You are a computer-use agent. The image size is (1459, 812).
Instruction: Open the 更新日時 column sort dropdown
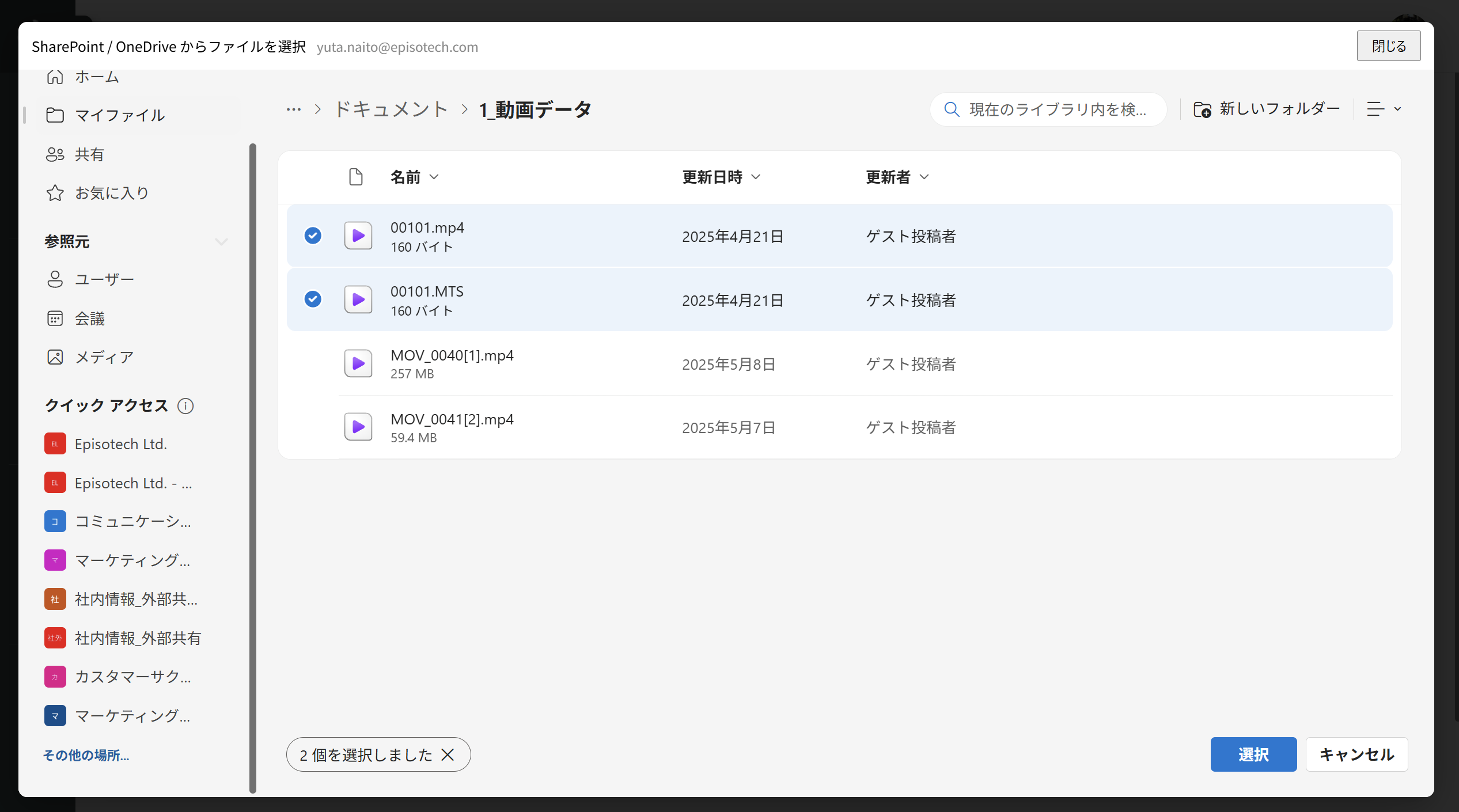[x=756, y=177]
